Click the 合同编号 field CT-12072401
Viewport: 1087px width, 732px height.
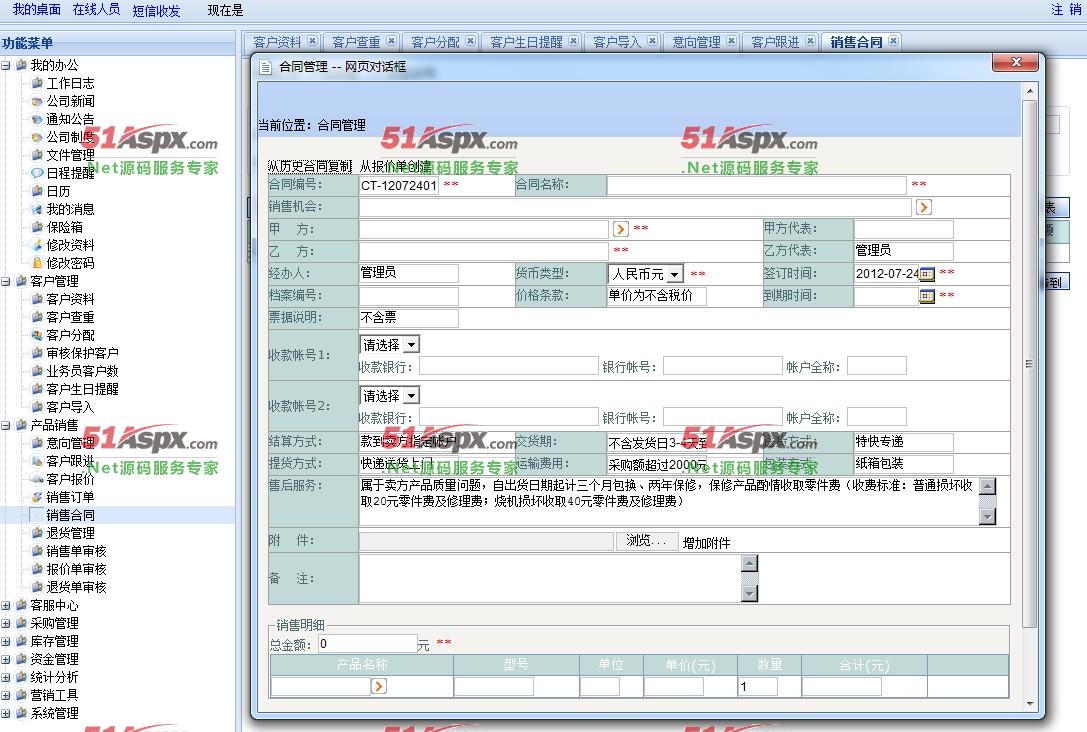point(399,185)
